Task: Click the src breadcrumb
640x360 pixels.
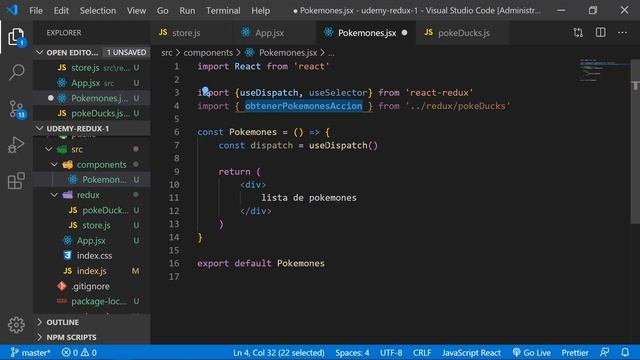Action: (167, 53)
